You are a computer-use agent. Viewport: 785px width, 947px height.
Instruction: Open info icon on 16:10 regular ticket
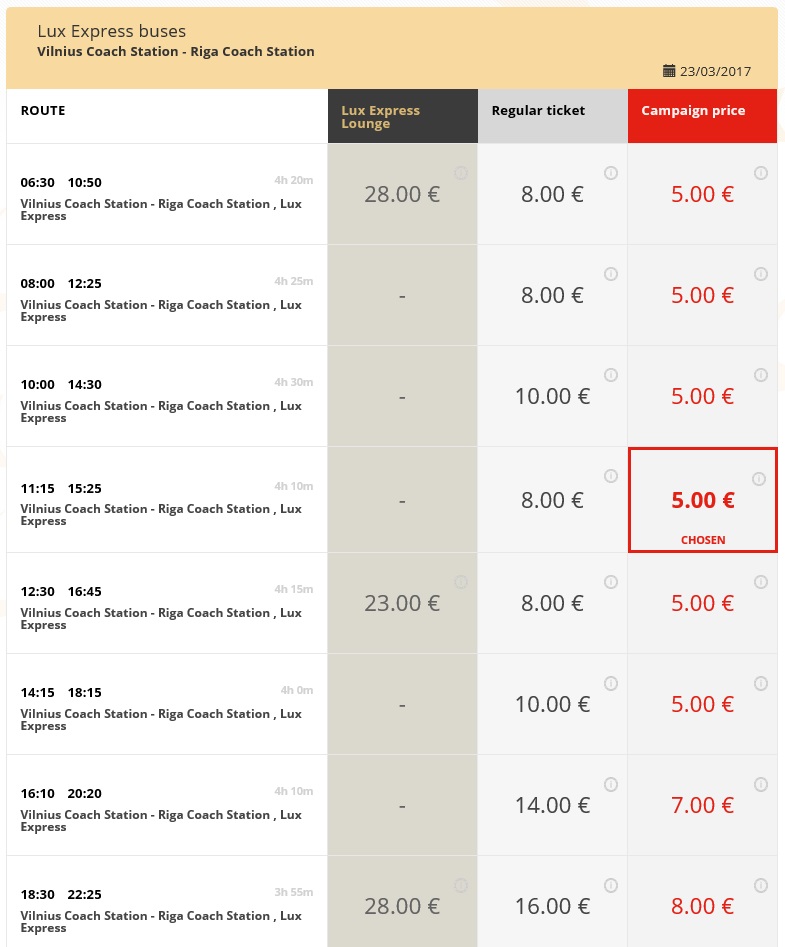611,784
